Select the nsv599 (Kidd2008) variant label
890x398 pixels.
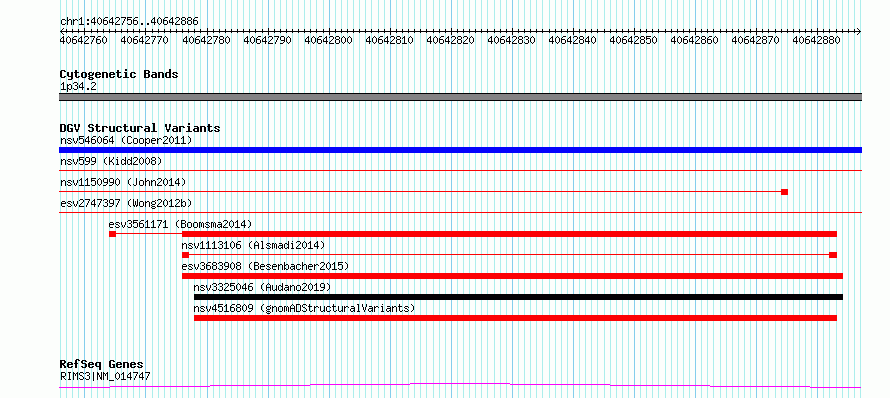pos(111,161)
